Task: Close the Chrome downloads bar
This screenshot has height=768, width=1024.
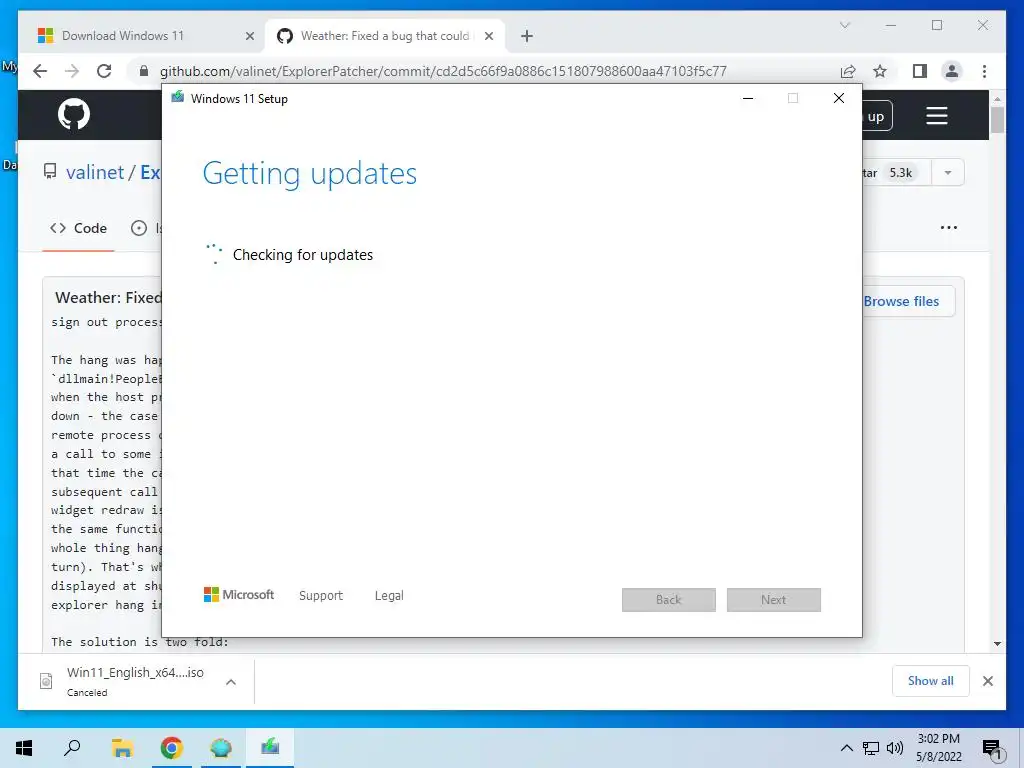Action: click(x=987, y=681)
